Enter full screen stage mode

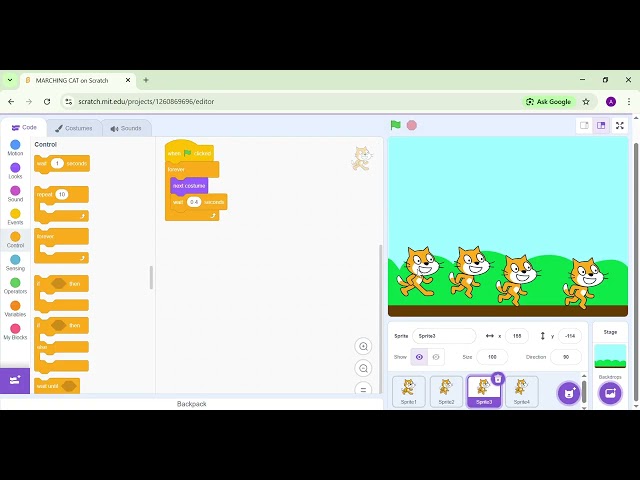(620, 125)
